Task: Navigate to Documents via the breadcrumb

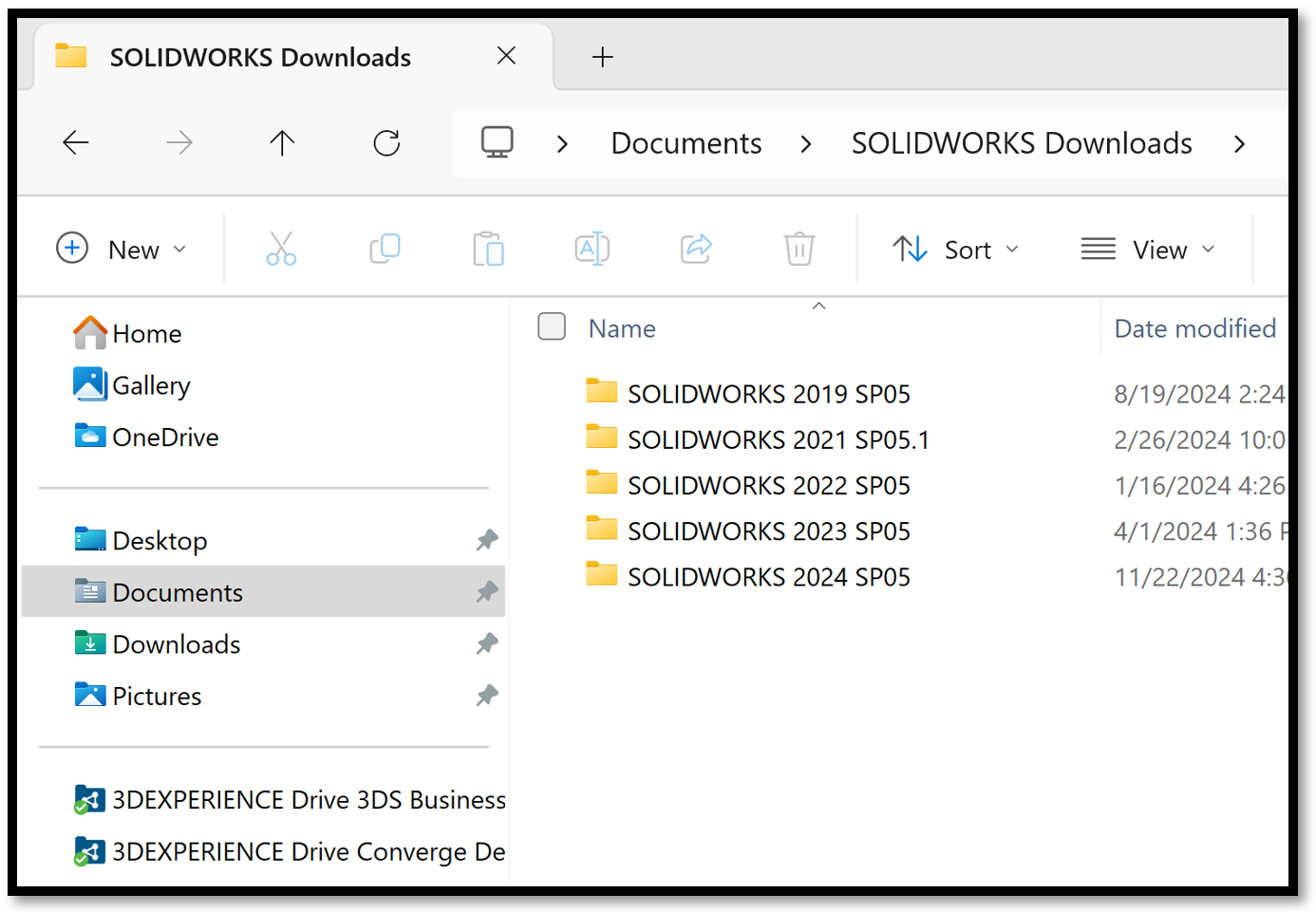Action: [x=686, y=143]
